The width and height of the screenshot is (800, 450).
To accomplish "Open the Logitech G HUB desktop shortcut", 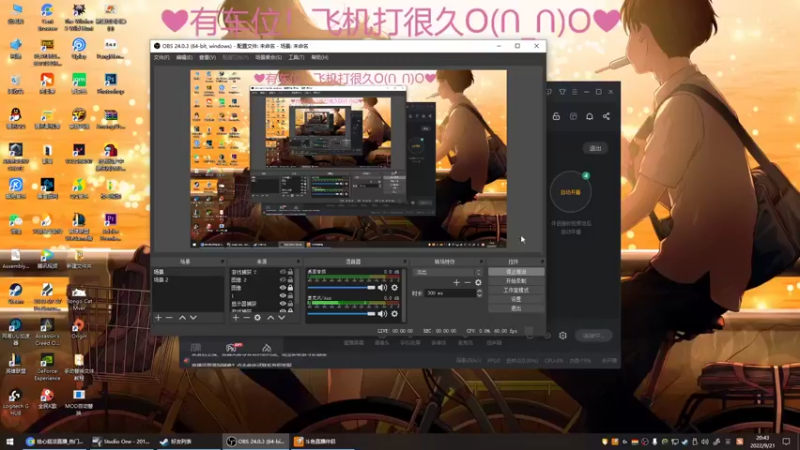I will pos(15,402).
